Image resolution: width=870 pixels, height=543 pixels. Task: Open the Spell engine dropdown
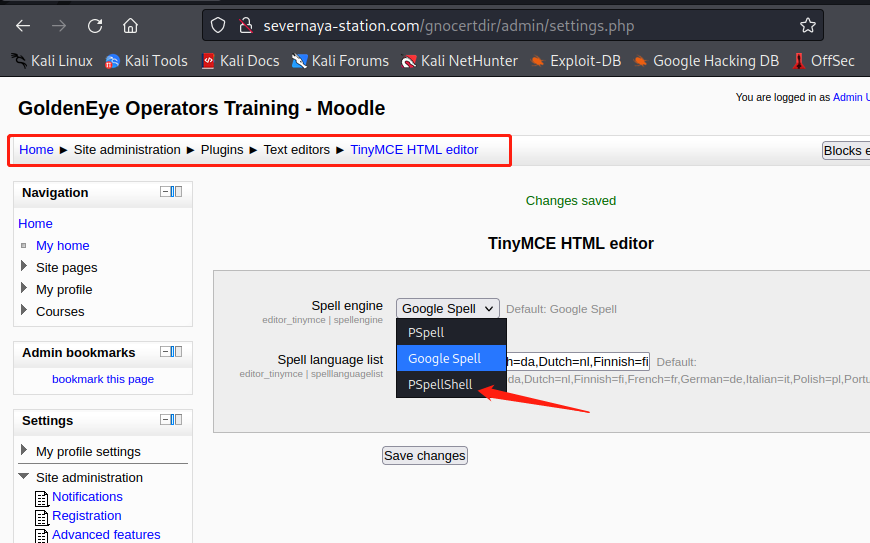coord(448,308)
